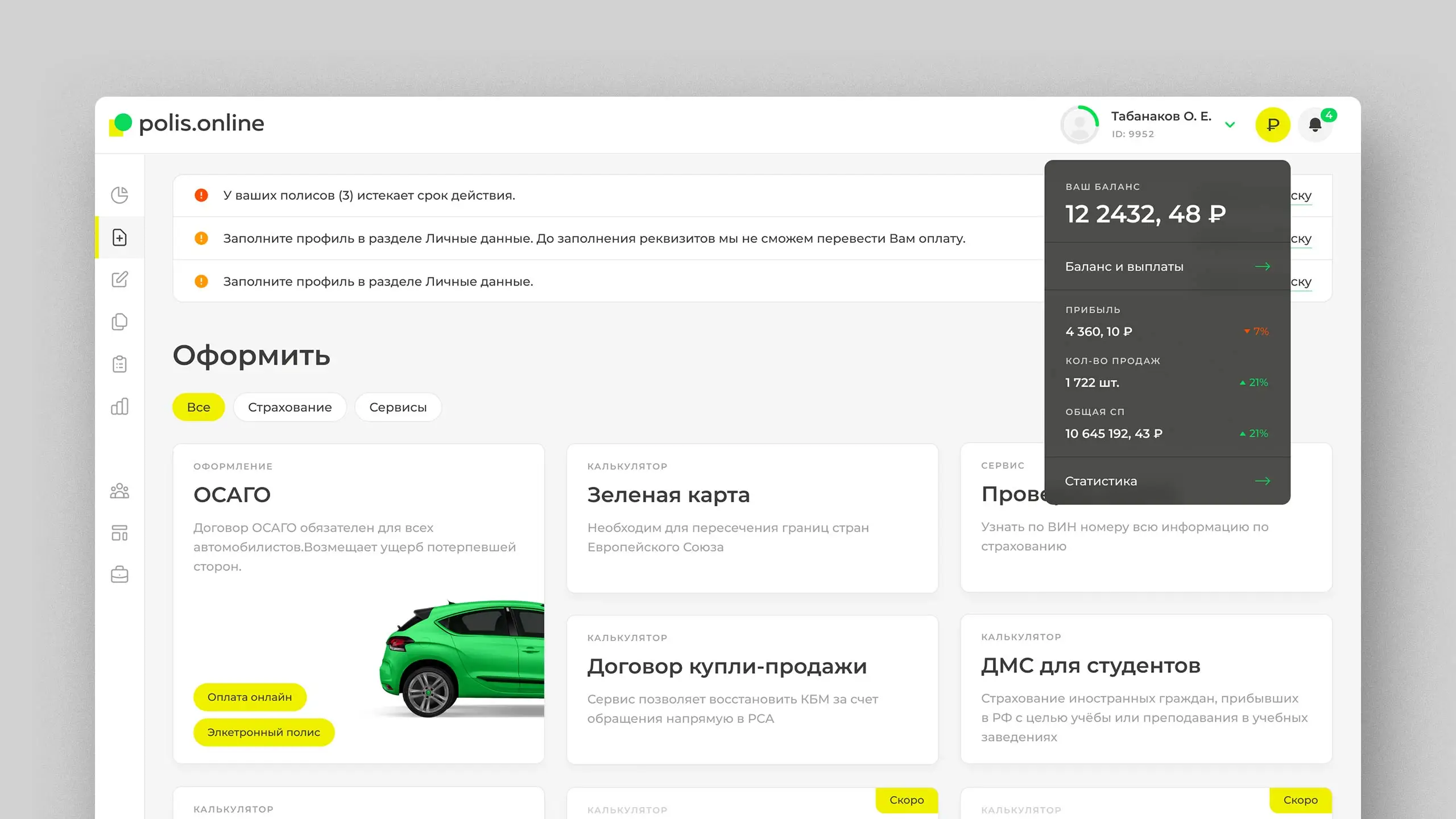Click the balance amount 12 2432, 48 ₽
This screenshot has height=819, width=1456.
coord(1145,214)
